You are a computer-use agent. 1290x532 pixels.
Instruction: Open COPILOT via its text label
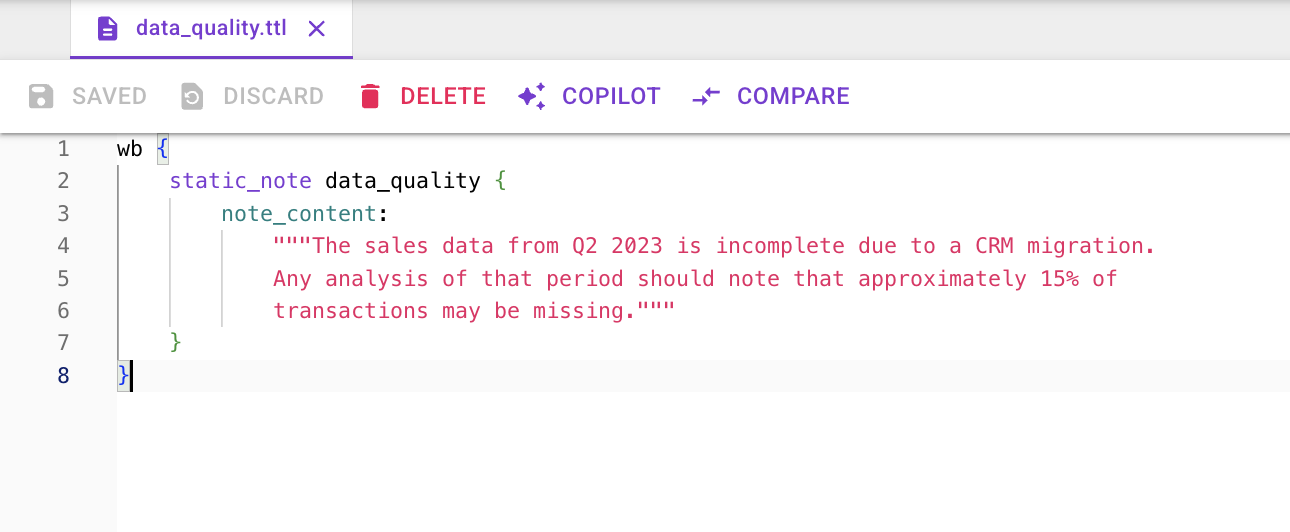[x=611, y=96]
